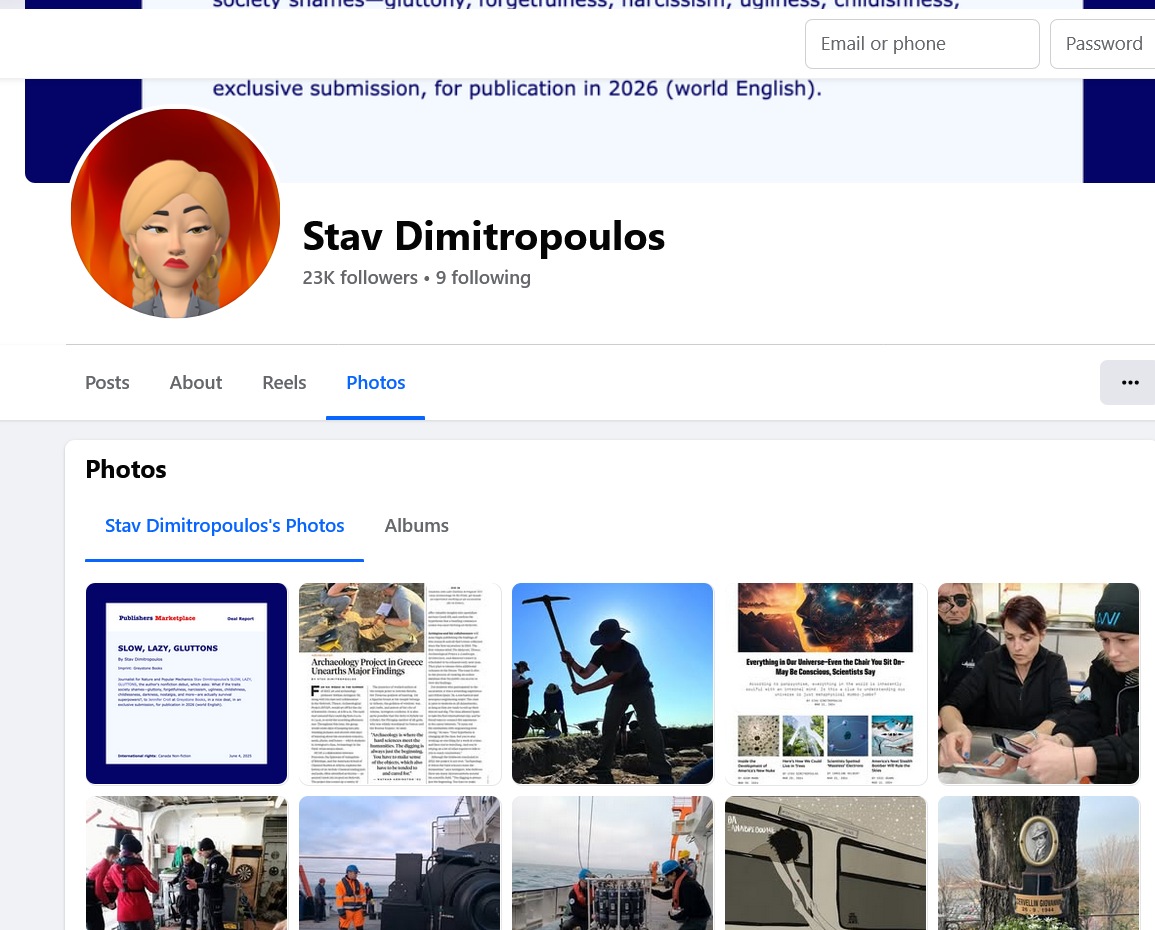Open photo of worker in orange suit
This screenshot has width=1155, height=930.
coord(400,863)
